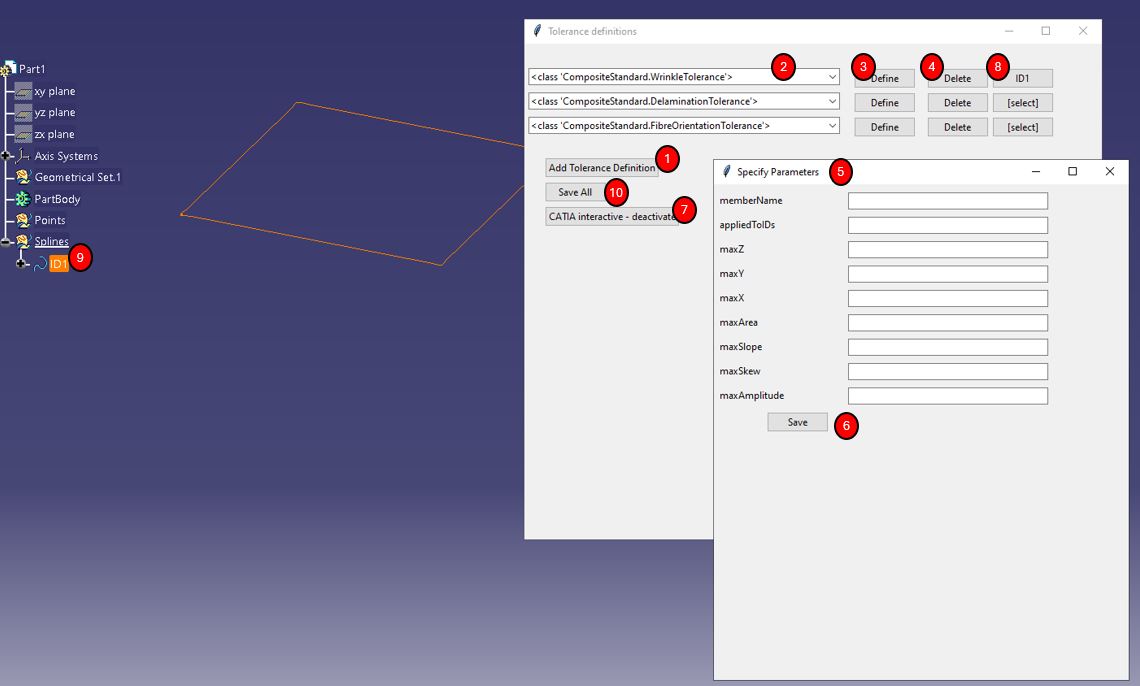Open the WrinkleTolerance class dropdown
This screenshot has height=686, width=1140.
tap(832, 77)
